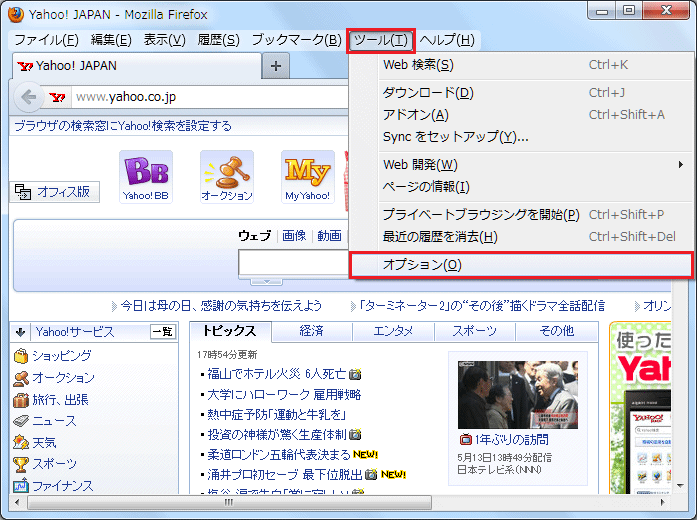Switch to the エンタメ tab
The height and width of the screenshot is (520, 697).
393,331
